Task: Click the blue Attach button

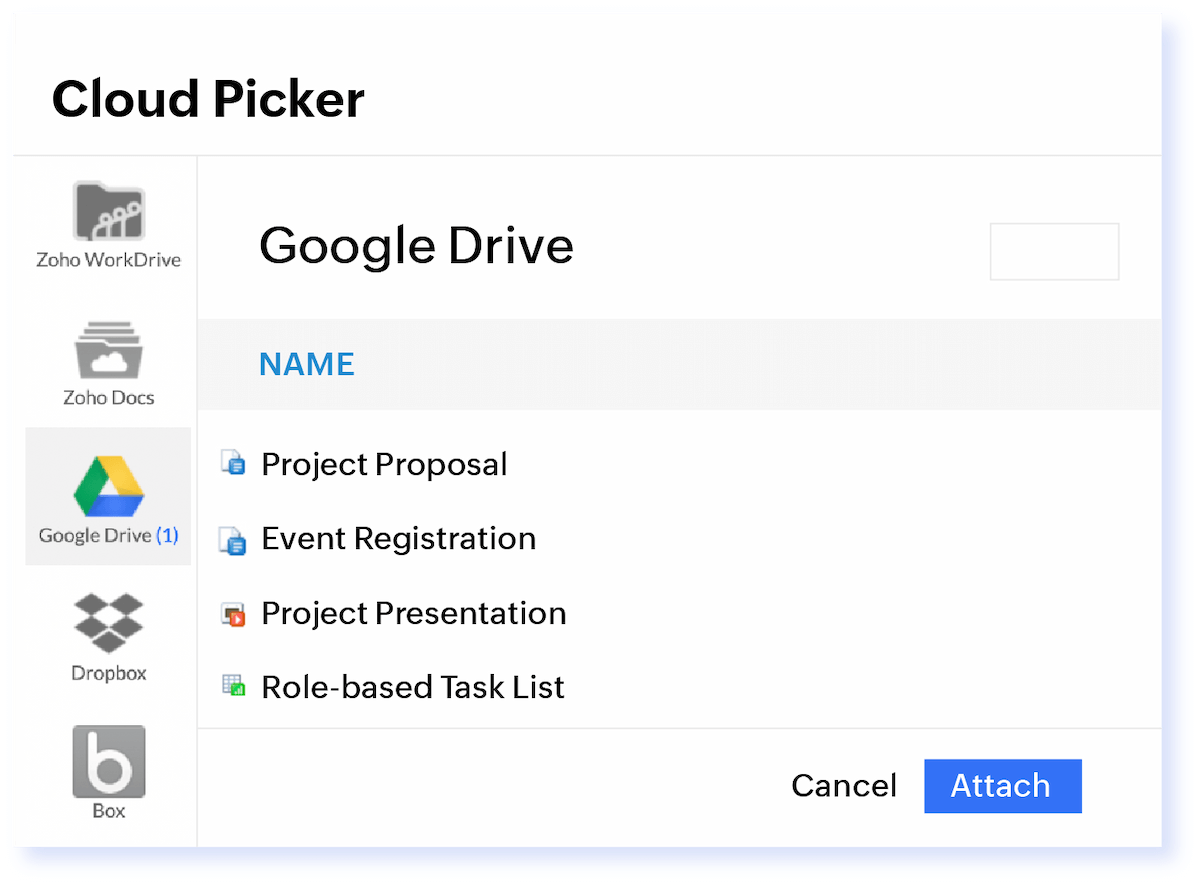Action: pos(1002,786)
